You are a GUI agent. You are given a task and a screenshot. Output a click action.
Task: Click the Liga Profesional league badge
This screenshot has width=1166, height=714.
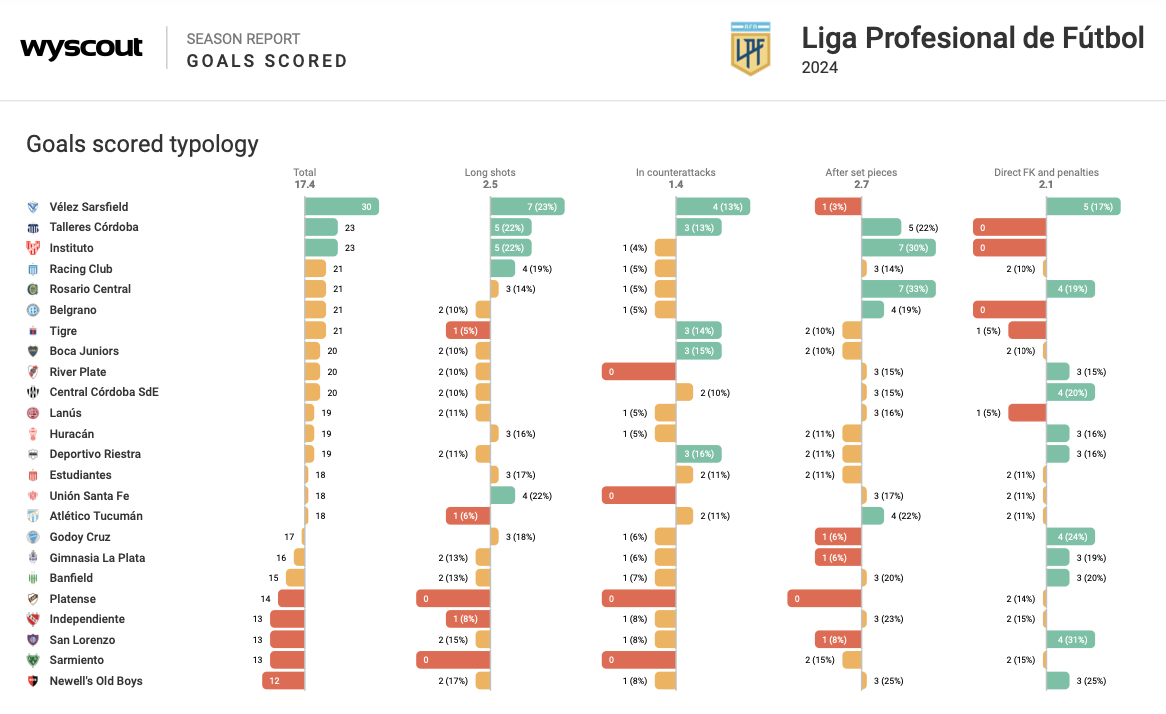coord(750,48)
